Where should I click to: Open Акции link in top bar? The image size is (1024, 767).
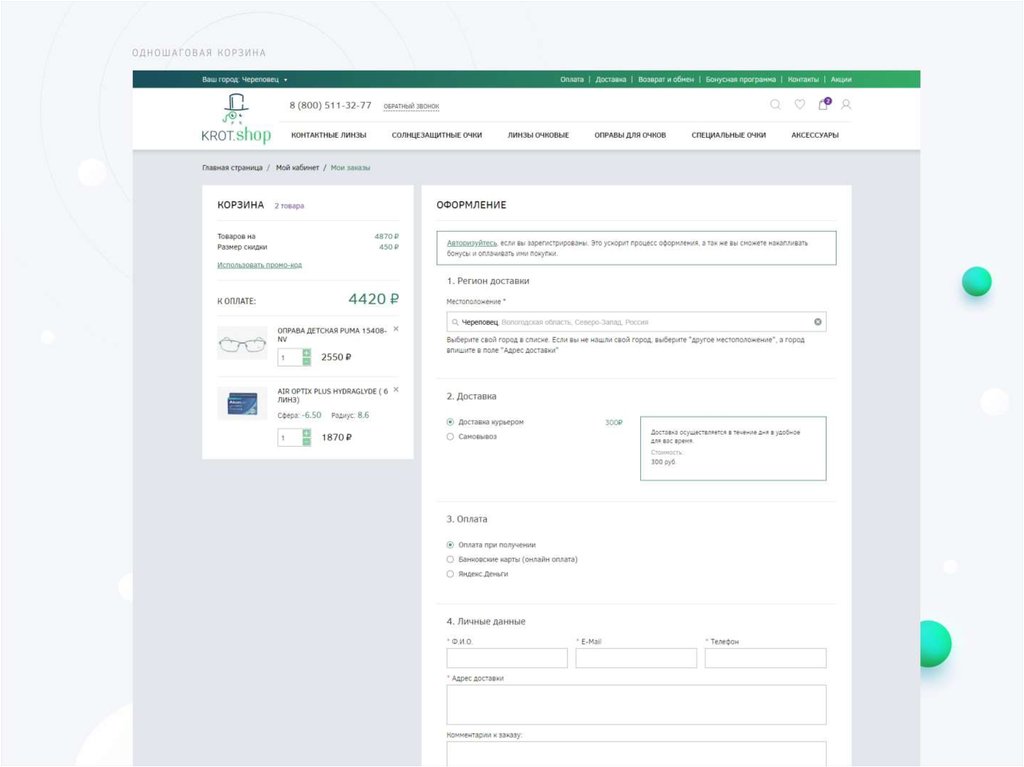coord(841,80)
